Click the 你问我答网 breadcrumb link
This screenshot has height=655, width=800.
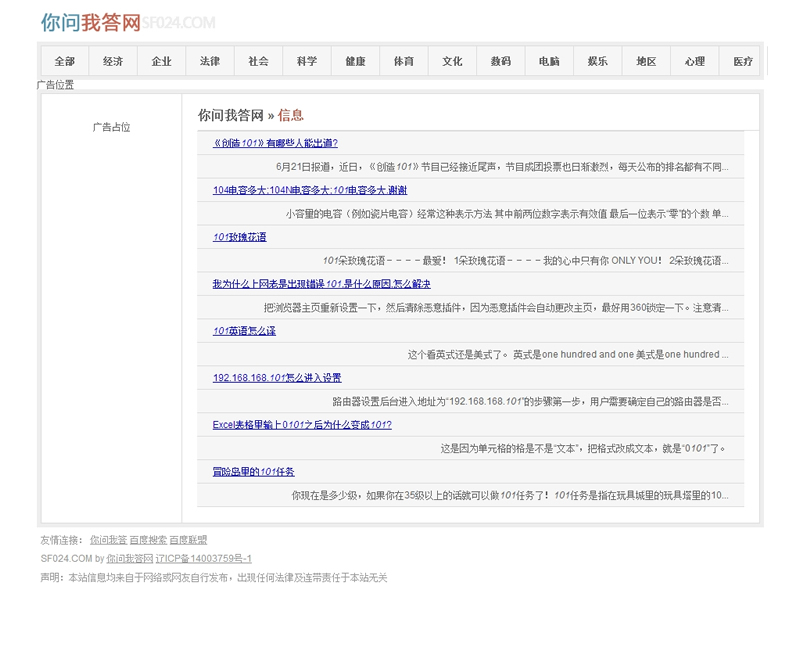point(230,115)
